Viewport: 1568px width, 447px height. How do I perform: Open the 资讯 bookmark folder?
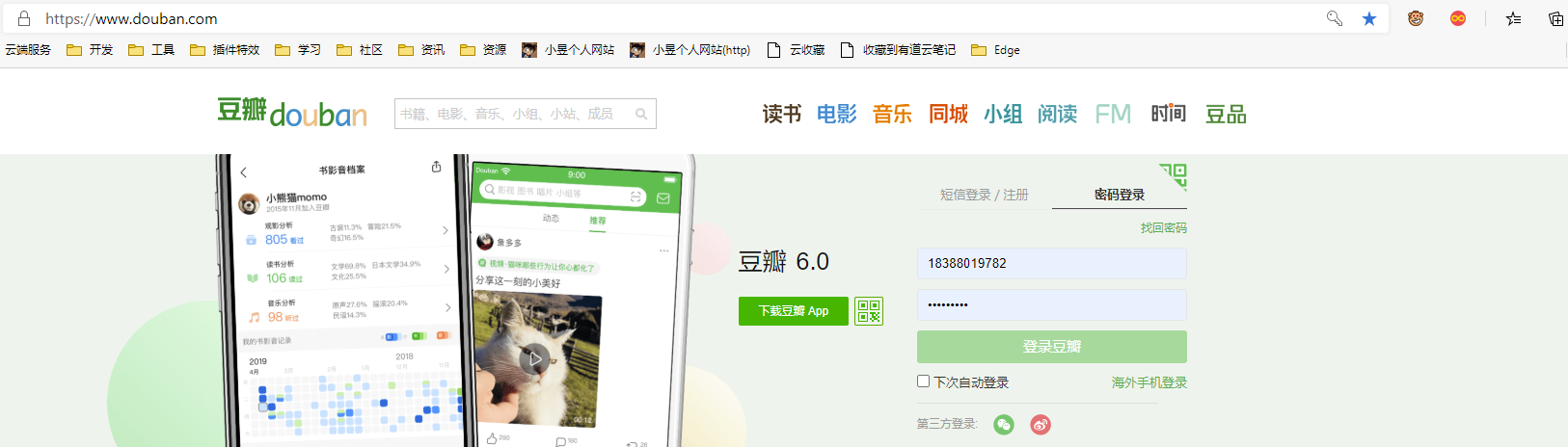tap(421, 50)
